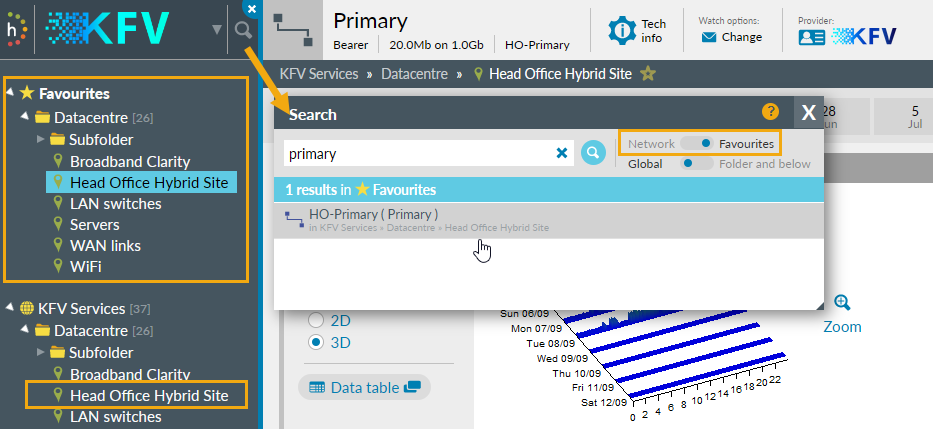933x429 pixels.
Task: Open the HO-Primary ( Primary ) search result
Action: tap(373, 214)
